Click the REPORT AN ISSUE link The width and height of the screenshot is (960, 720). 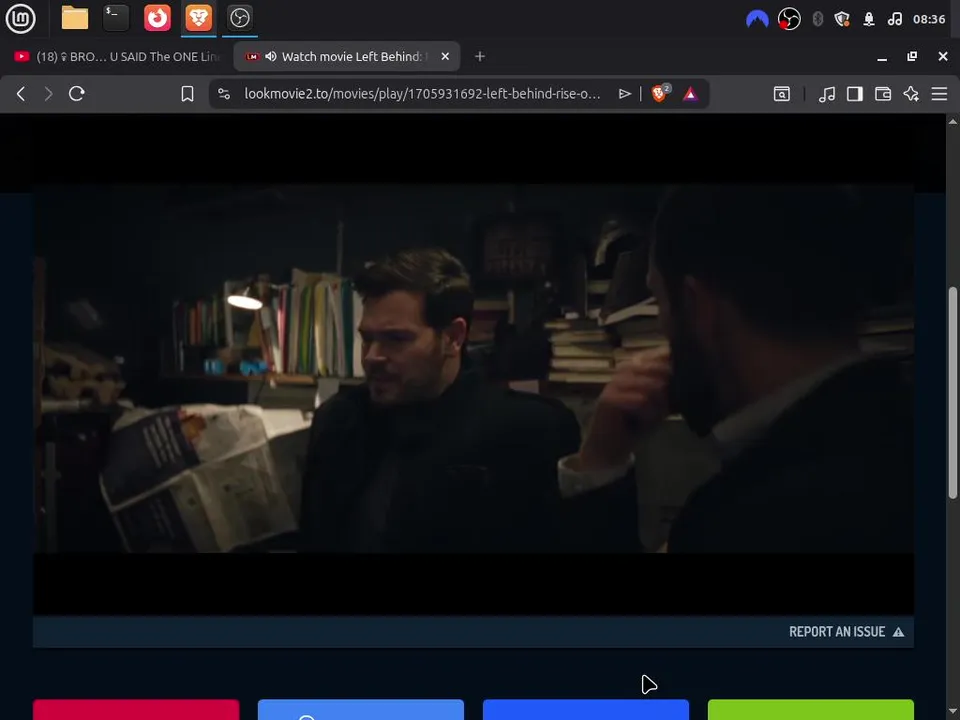point(846,632)
